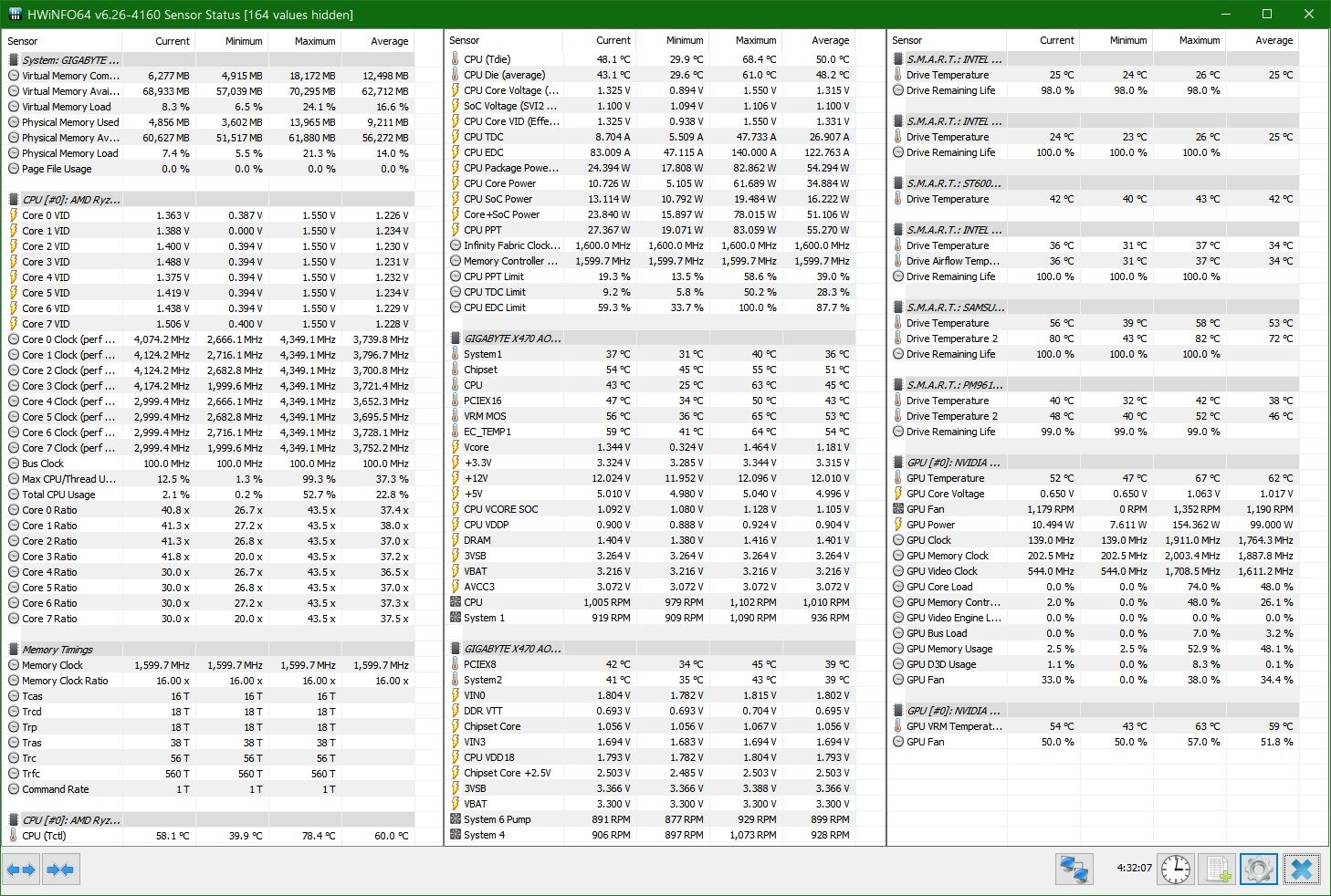1331x896 pixels.
Task: Select the EC_TEMP1 row
Action: pyautogui.click(x=651, y=432)
